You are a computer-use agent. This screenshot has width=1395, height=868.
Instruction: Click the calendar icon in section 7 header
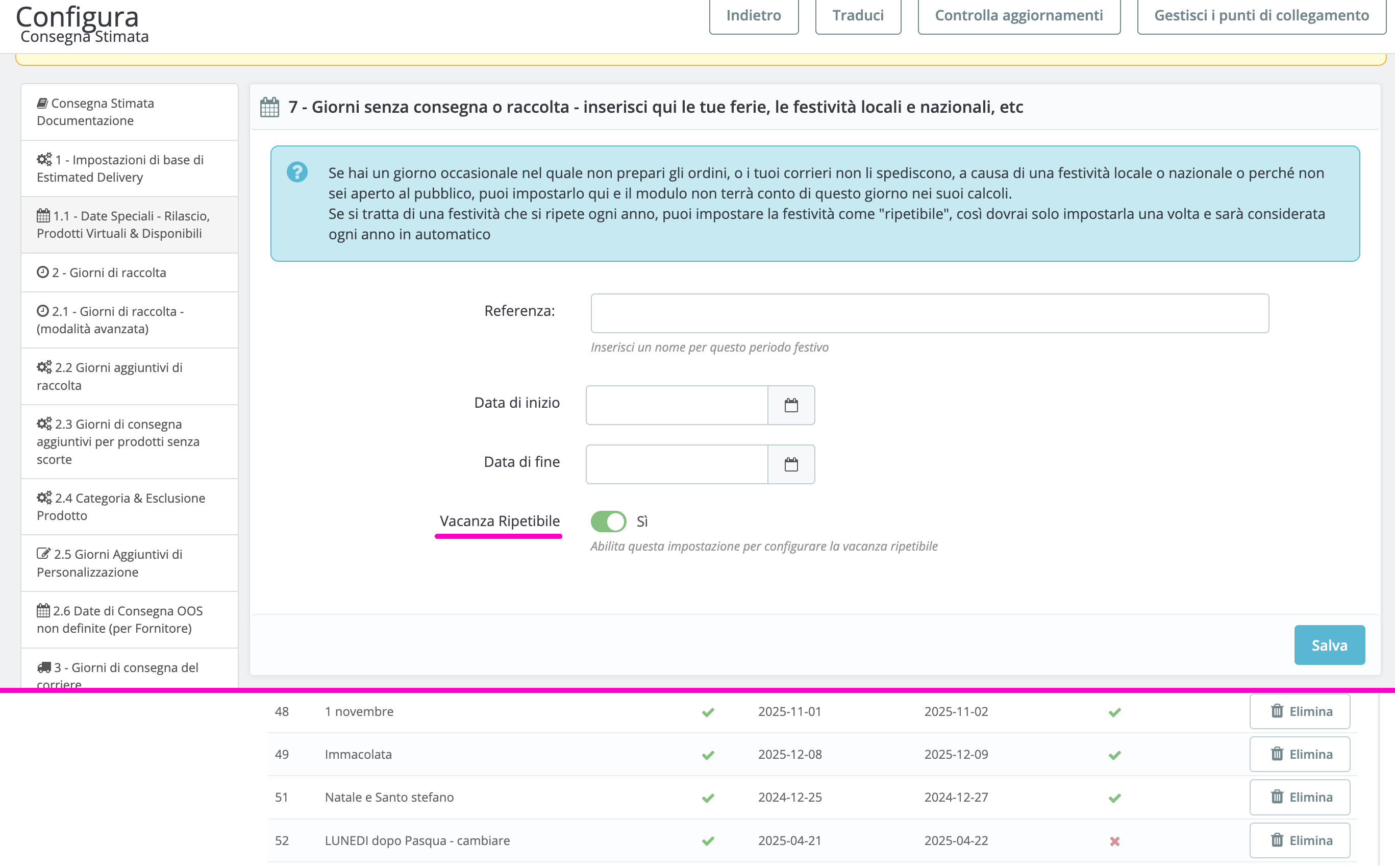(x=270, y=107)
